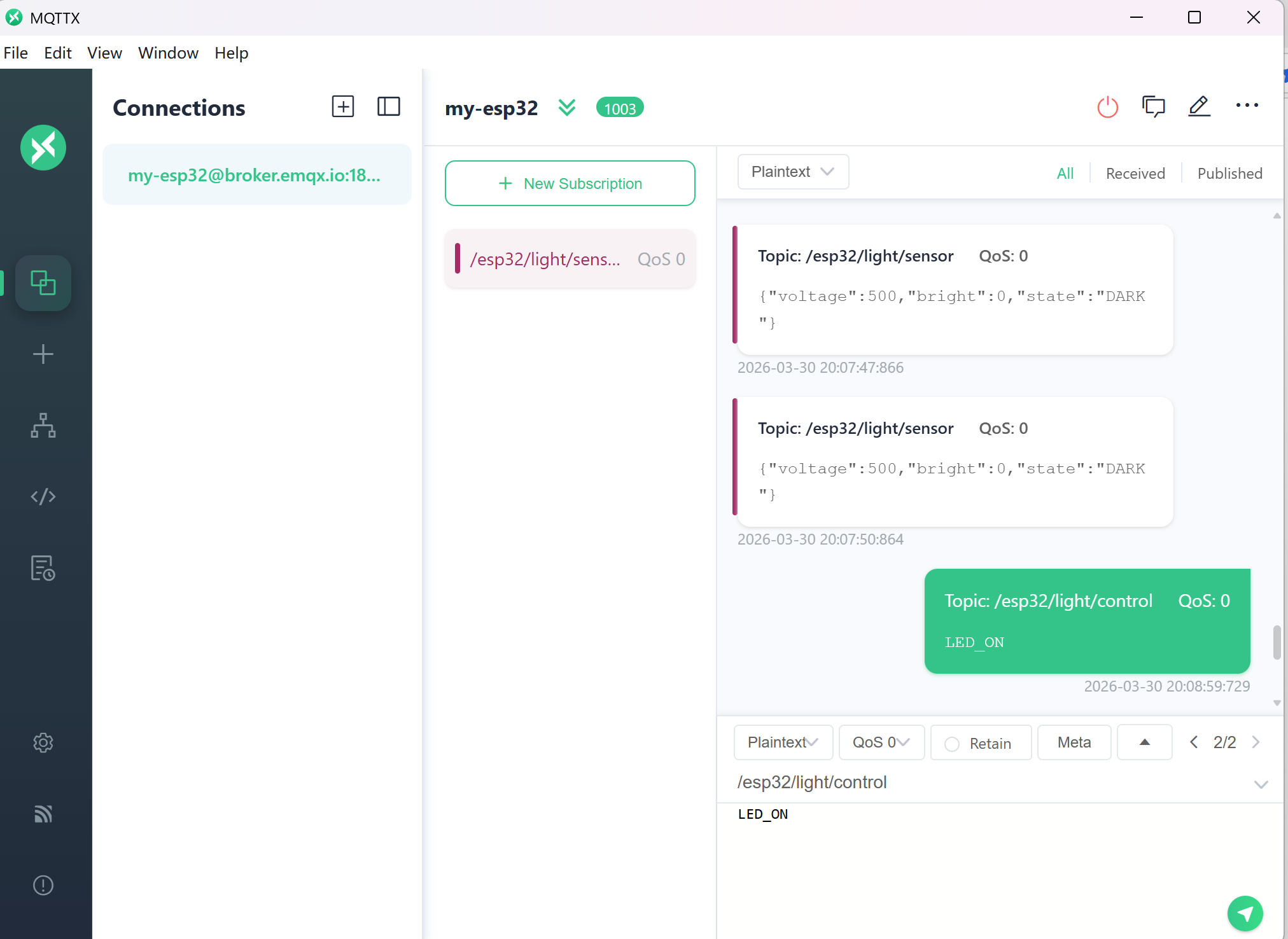Open the Meta properties button
This screenshot has height=939, width=1288.
coord(1074,742)
